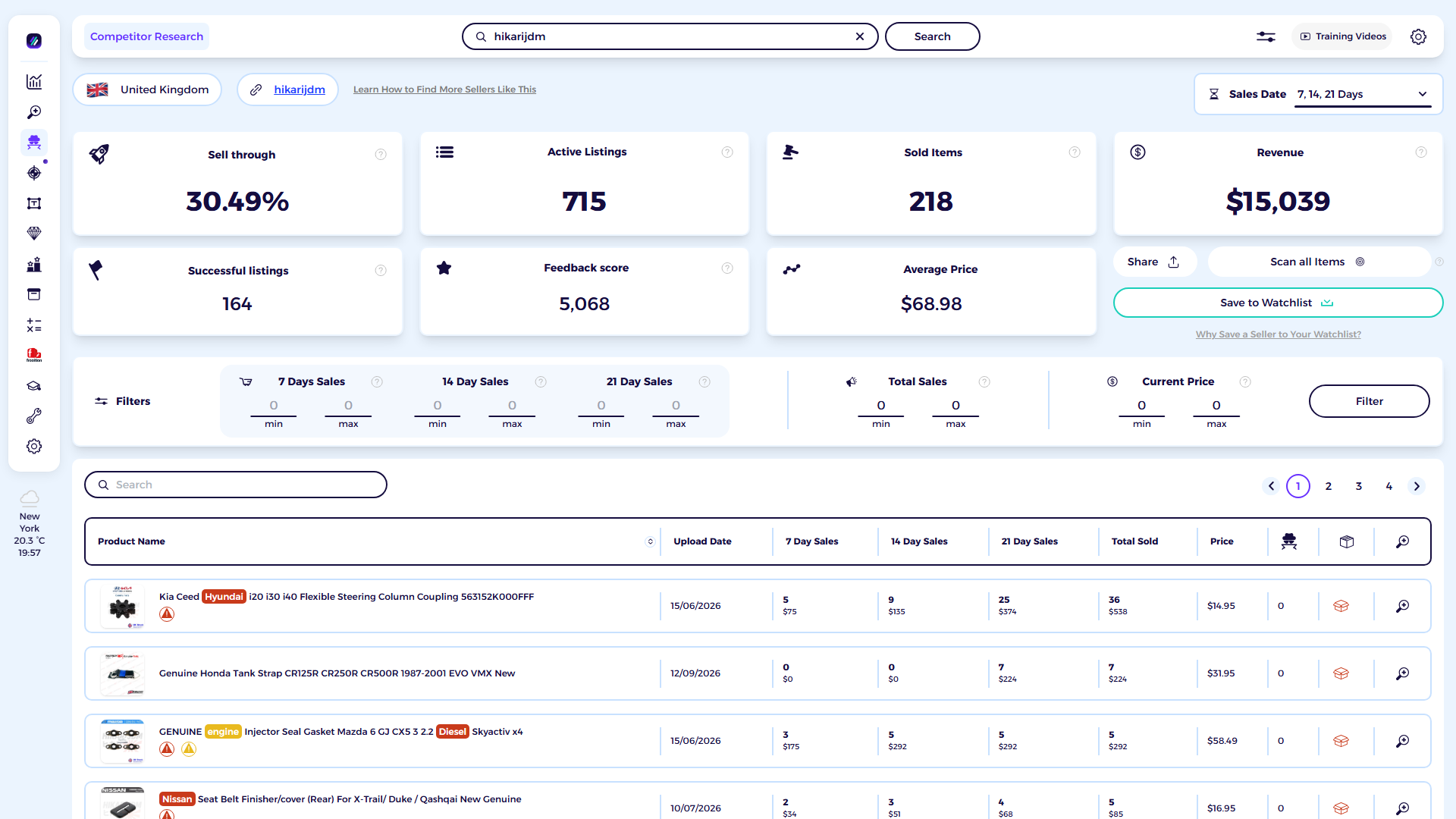
Task: Go to previous page arrow
Action: click(x=1272, y=486)
